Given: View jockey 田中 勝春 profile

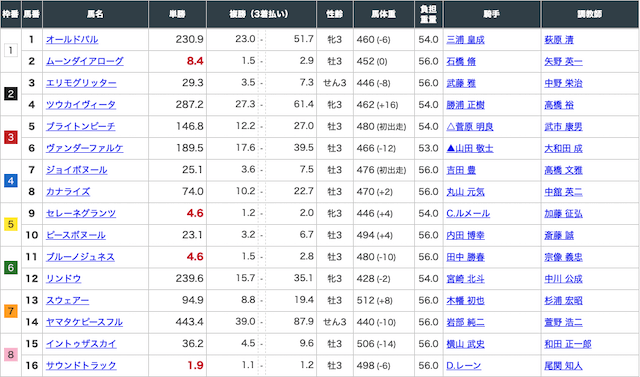Looking at the screenshot, I should pyautogui.click(x=465, y=257).
